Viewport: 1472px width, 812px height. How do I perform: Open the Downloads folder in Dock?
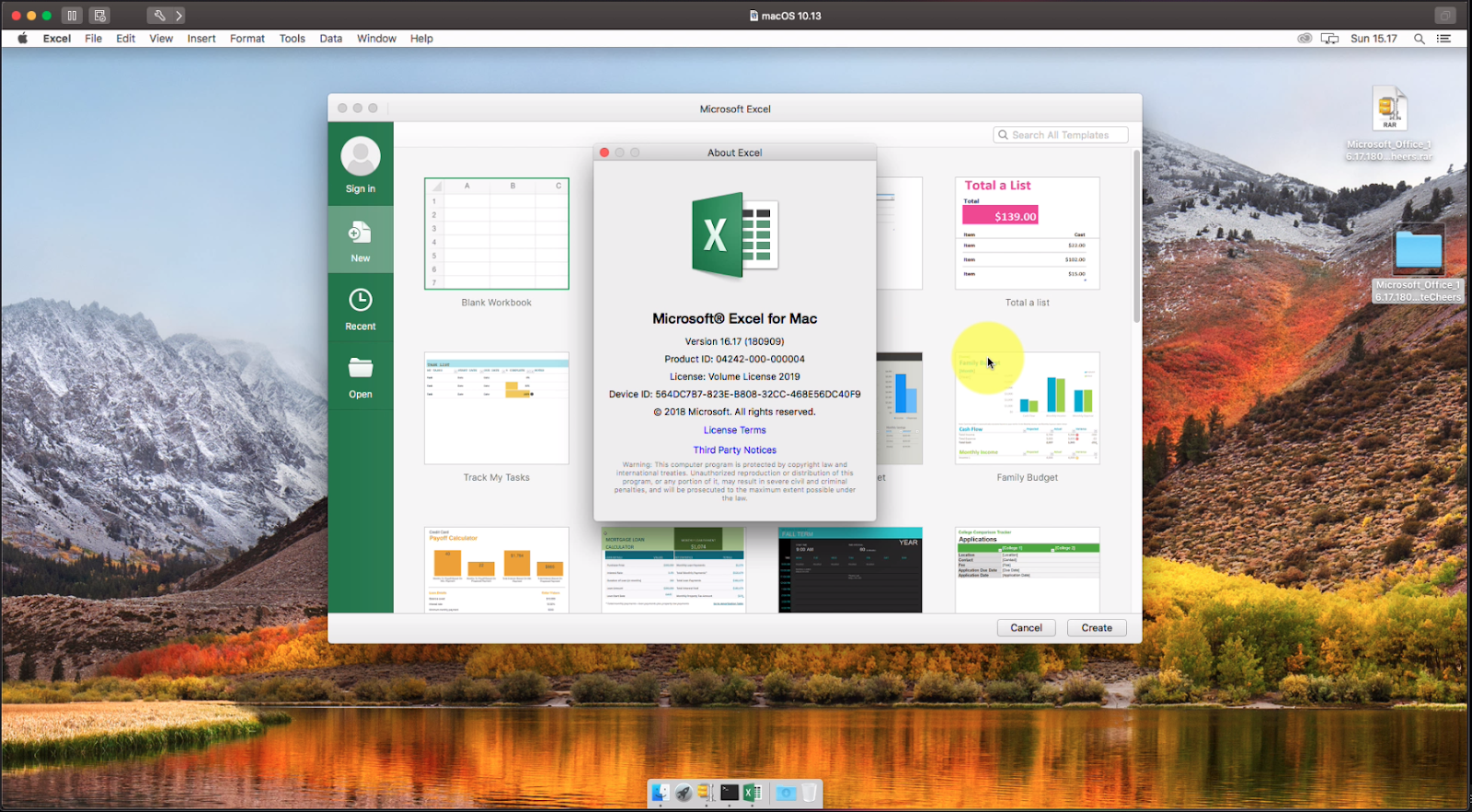786,793
